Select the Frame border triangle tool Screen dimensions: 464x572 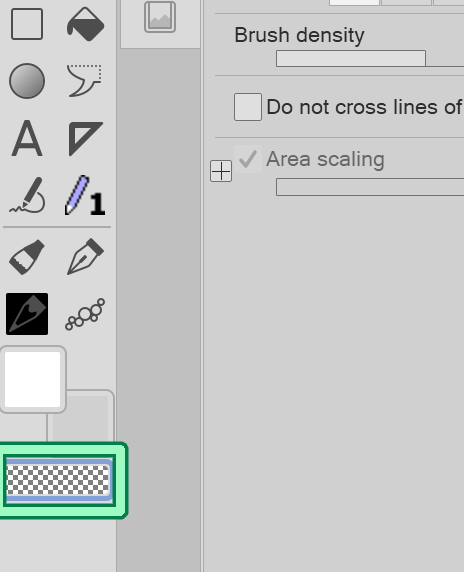pos(85,139)
